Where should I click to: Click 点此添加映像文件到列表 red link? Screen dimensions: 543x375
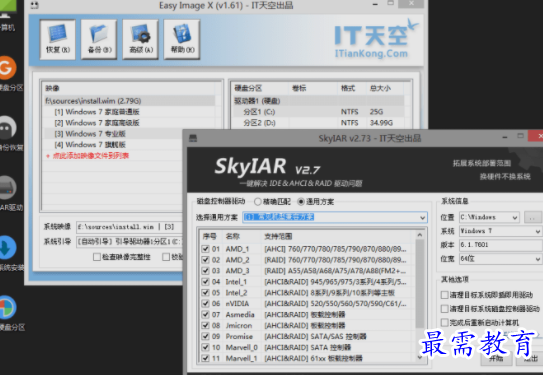(91, 156)
